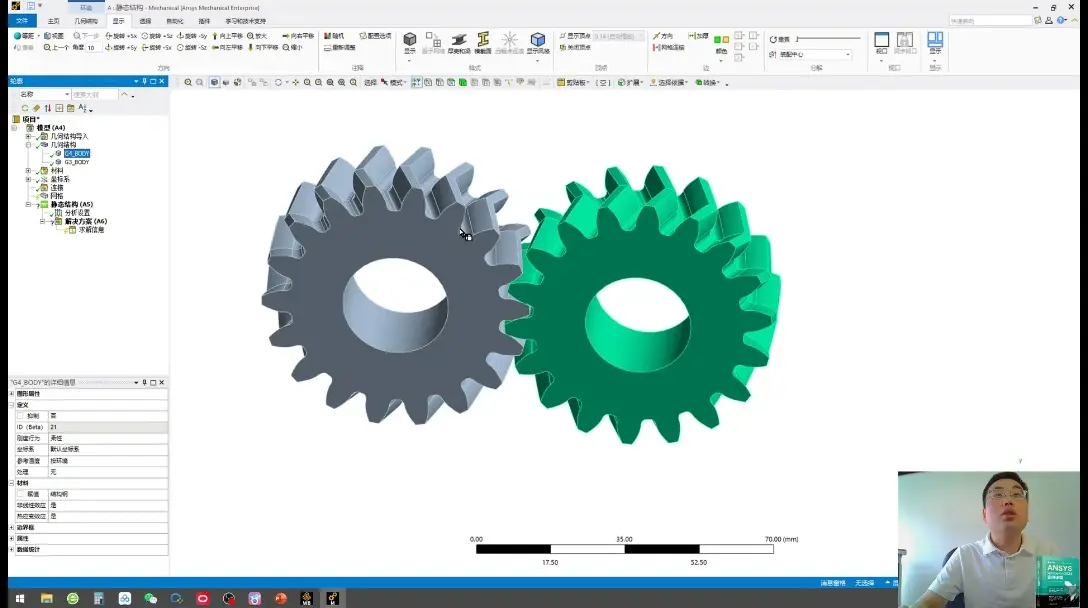This screenshot has height=608, width=1088.
Task: Expand the Materials (材料) tree node
Action: click(x=28, y=170)
